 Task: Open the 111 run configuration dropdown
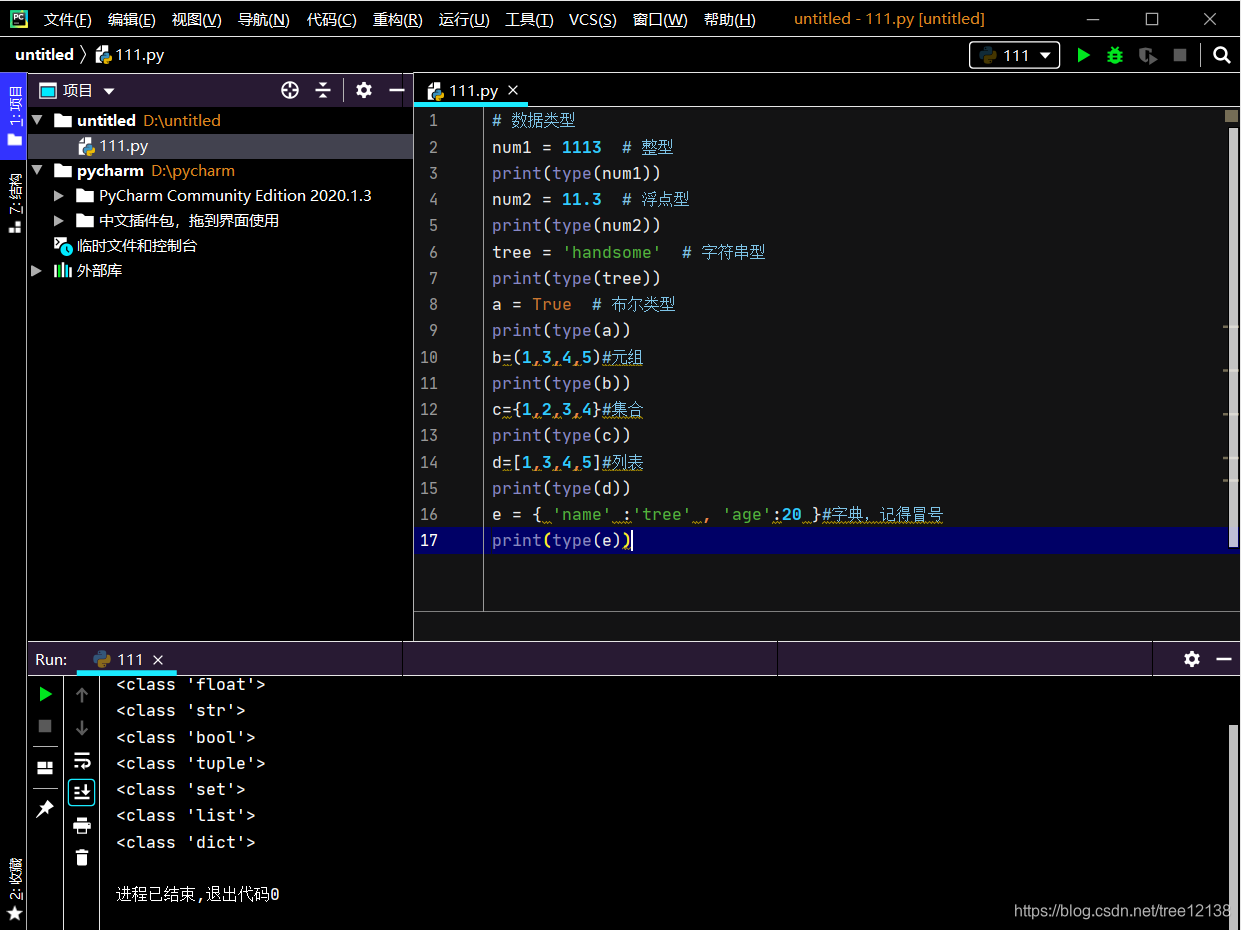[1014, 56]
